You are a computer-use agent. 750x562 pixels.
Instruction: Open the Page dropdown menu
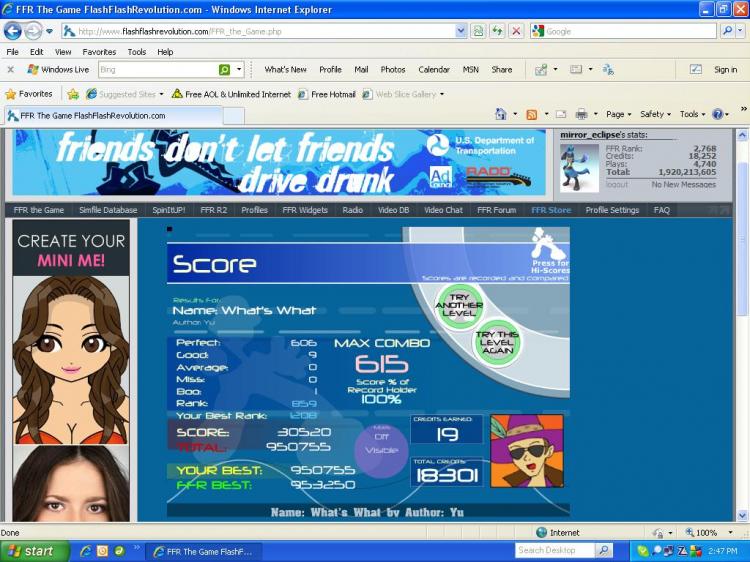pyautogui.click(x=618, y=114)
